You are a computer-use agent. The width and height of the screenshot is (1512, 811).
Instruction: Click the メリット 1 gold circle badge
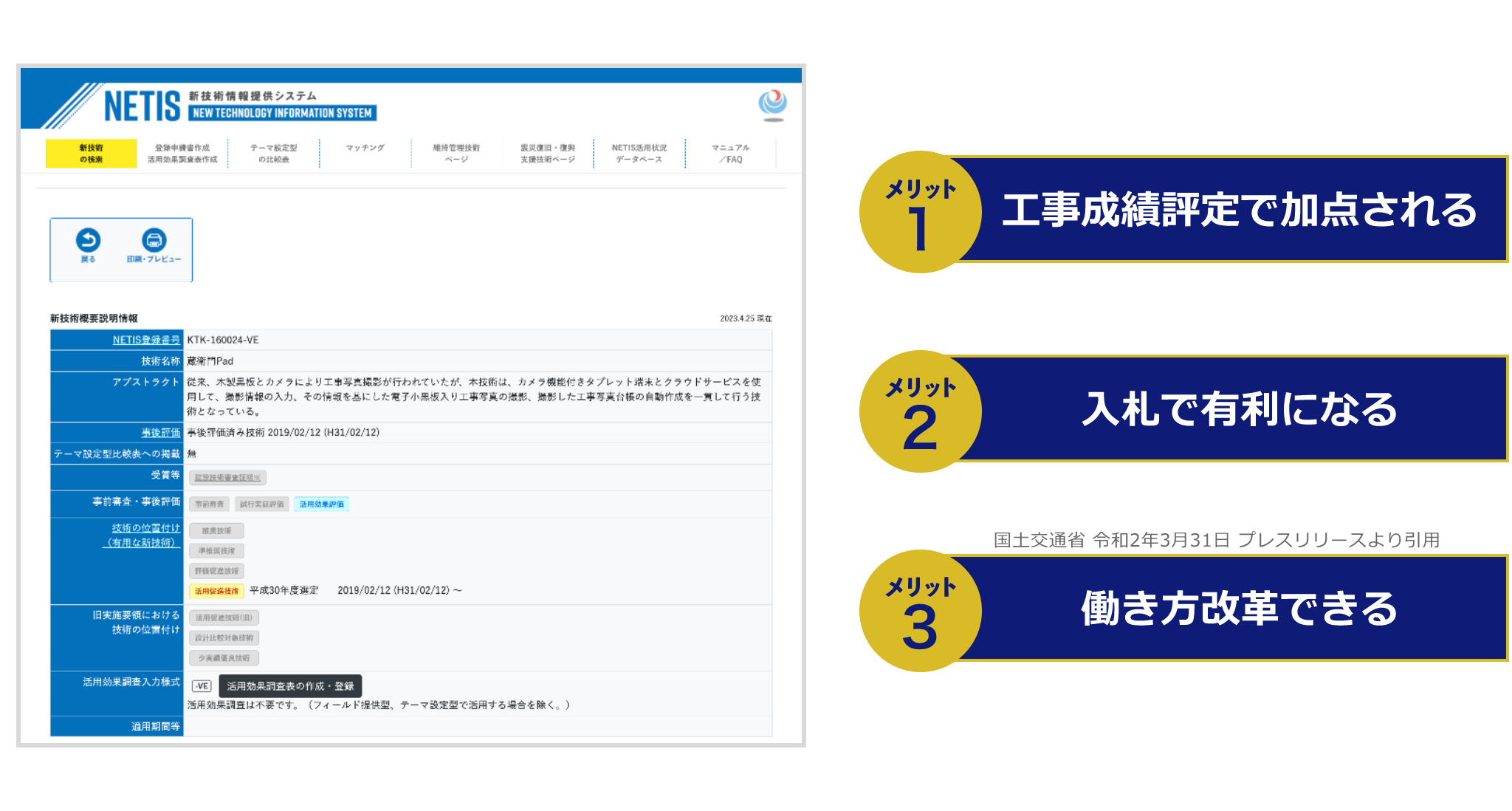(x=920, y=213)
